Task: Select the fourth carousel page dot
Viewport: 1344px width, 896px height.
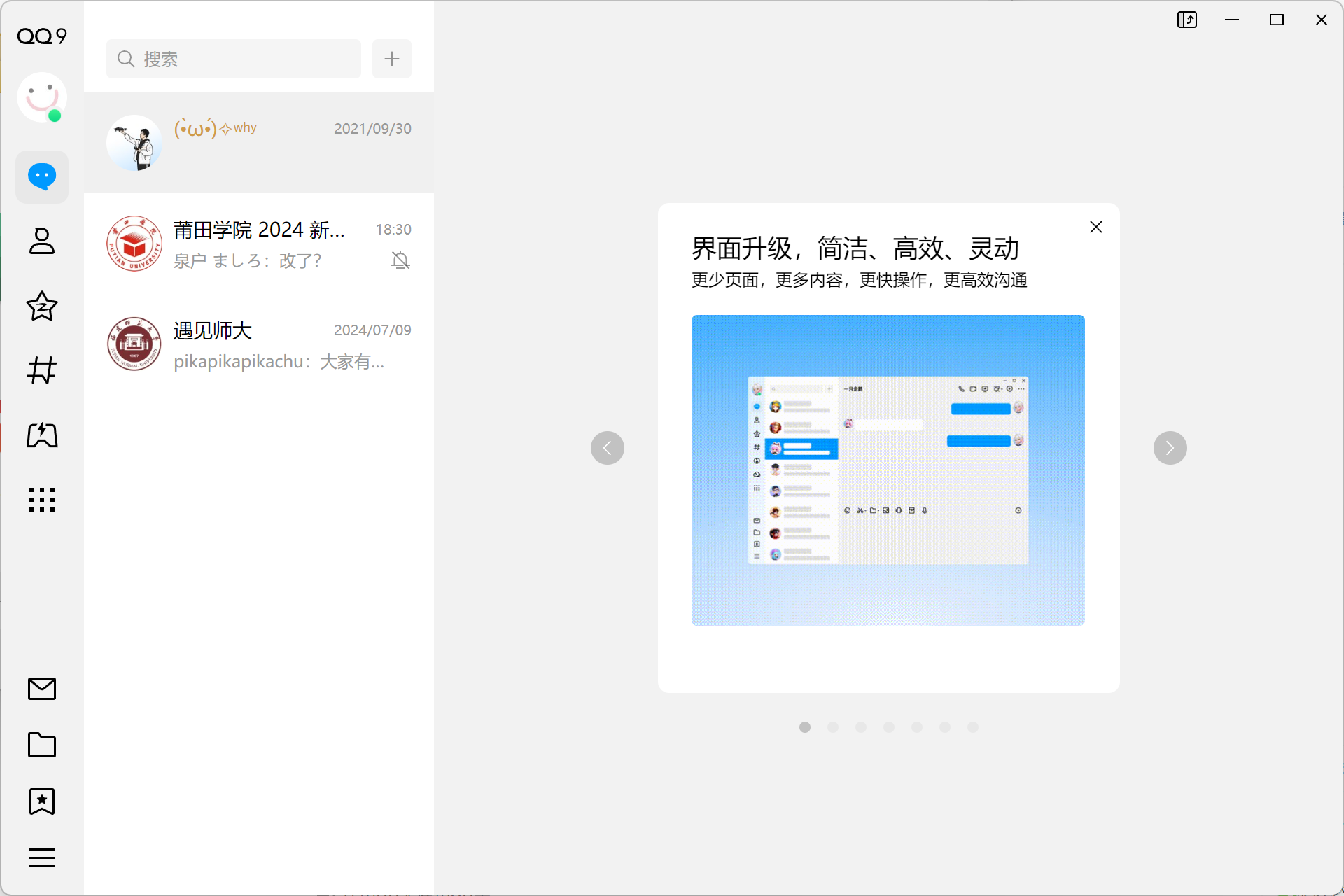Action: 889,727
